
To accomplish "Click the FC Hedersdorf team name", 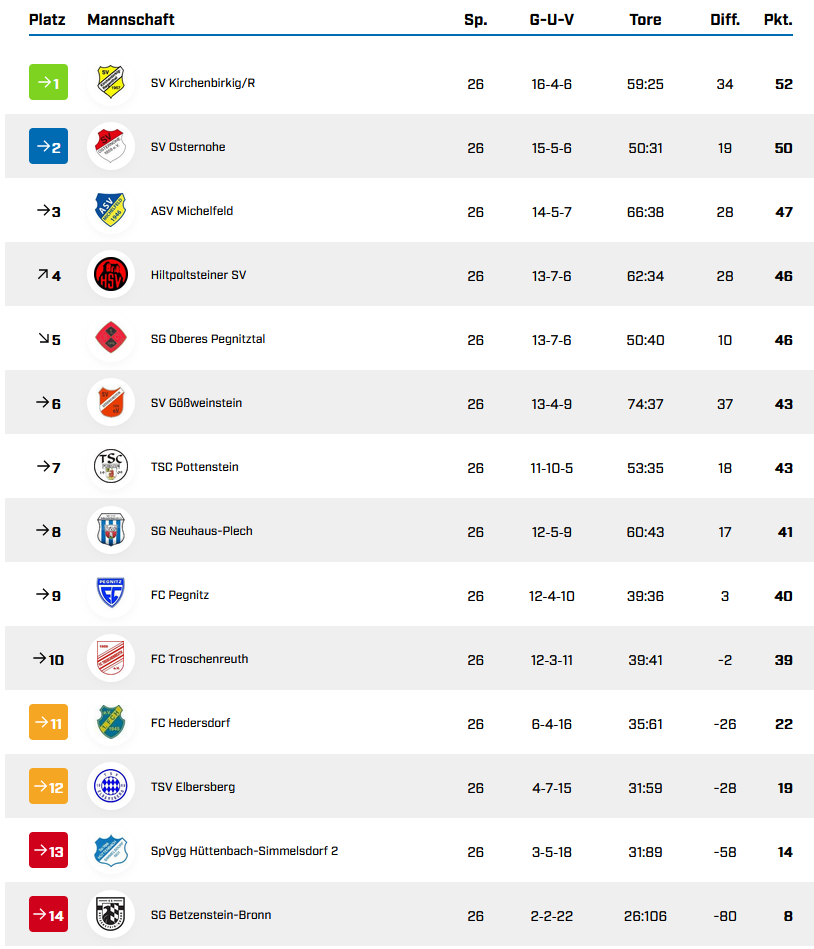I will click(x=190, y=723).
